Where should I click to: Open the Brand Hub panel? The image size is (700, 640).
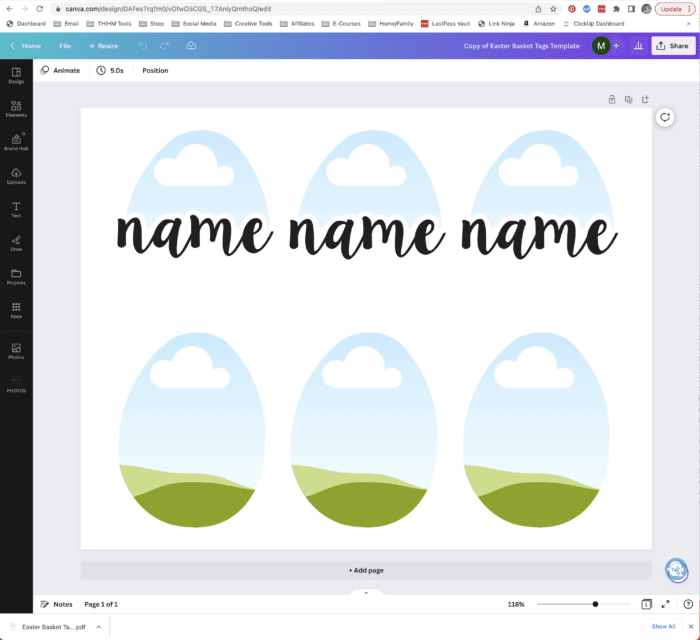click(16, 142)
